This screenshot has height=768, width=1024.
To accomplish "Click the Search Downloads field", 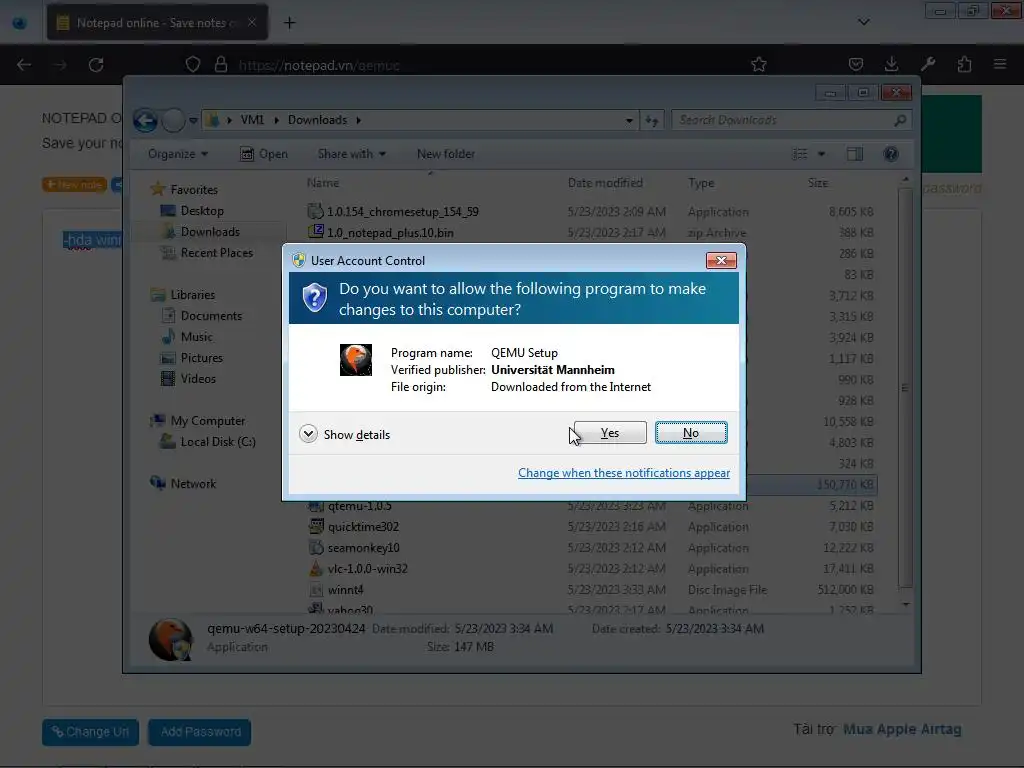I will (791, 120).
